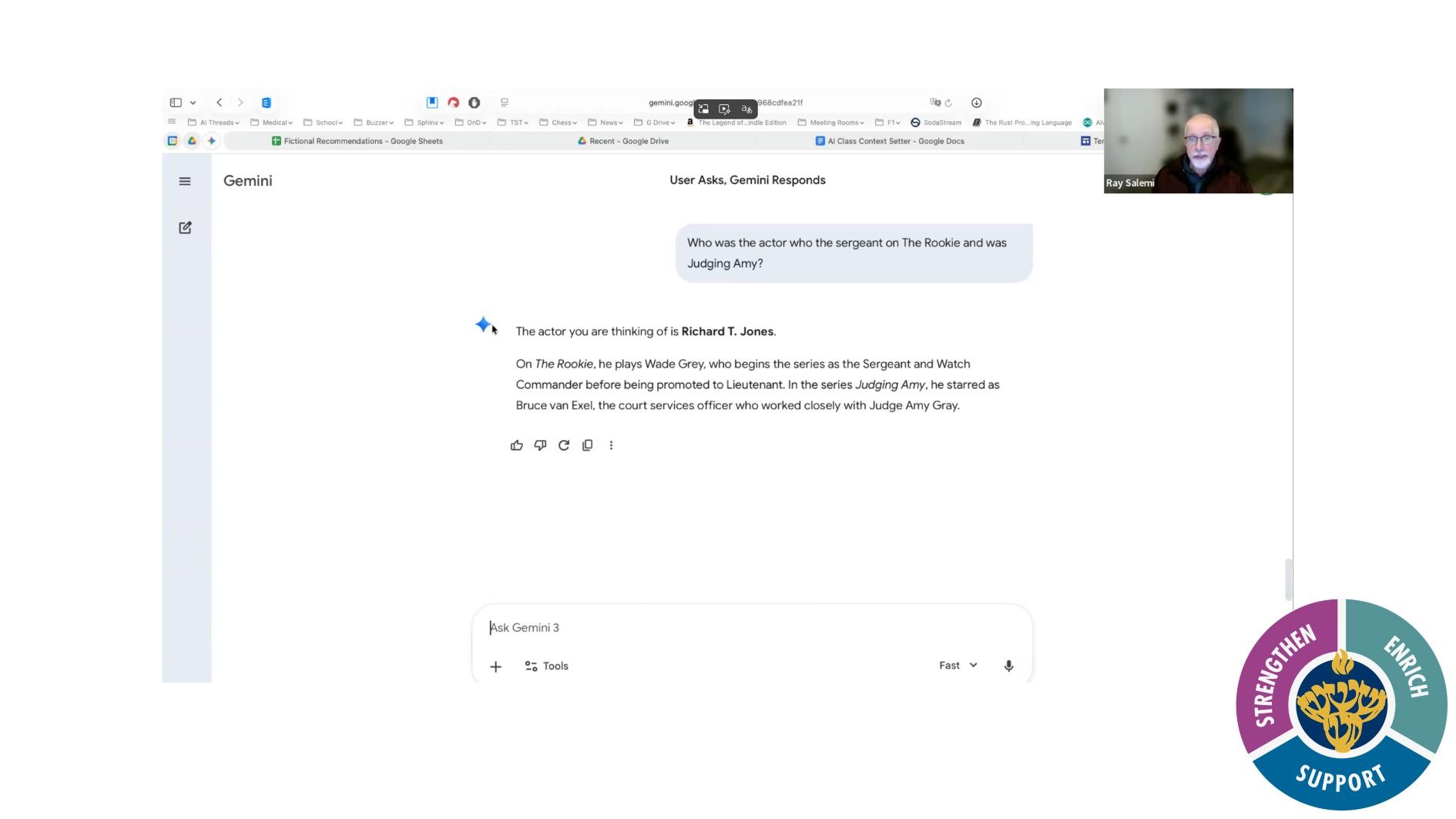Image resolution: width=1456 pixels, height=819 pixels.
Task: Open the SodaStream bookmark link
Action: coord(936,123)
